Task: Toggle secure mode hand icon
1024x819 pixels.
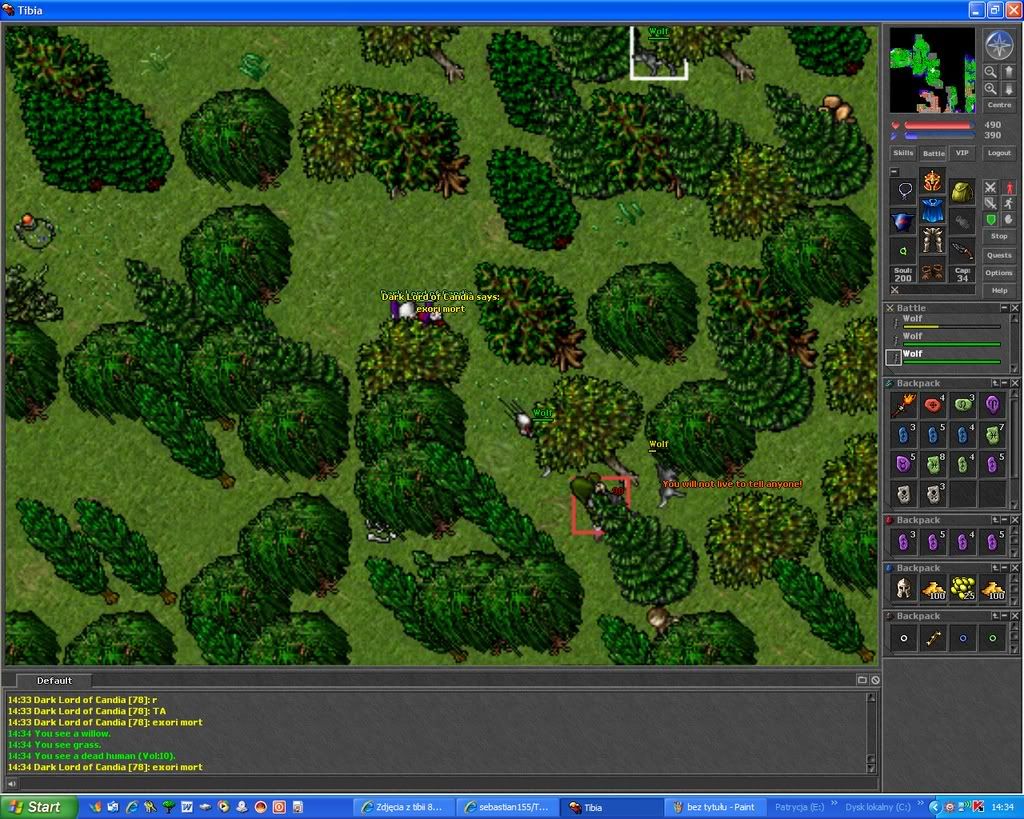Action: click(1008, 219)
